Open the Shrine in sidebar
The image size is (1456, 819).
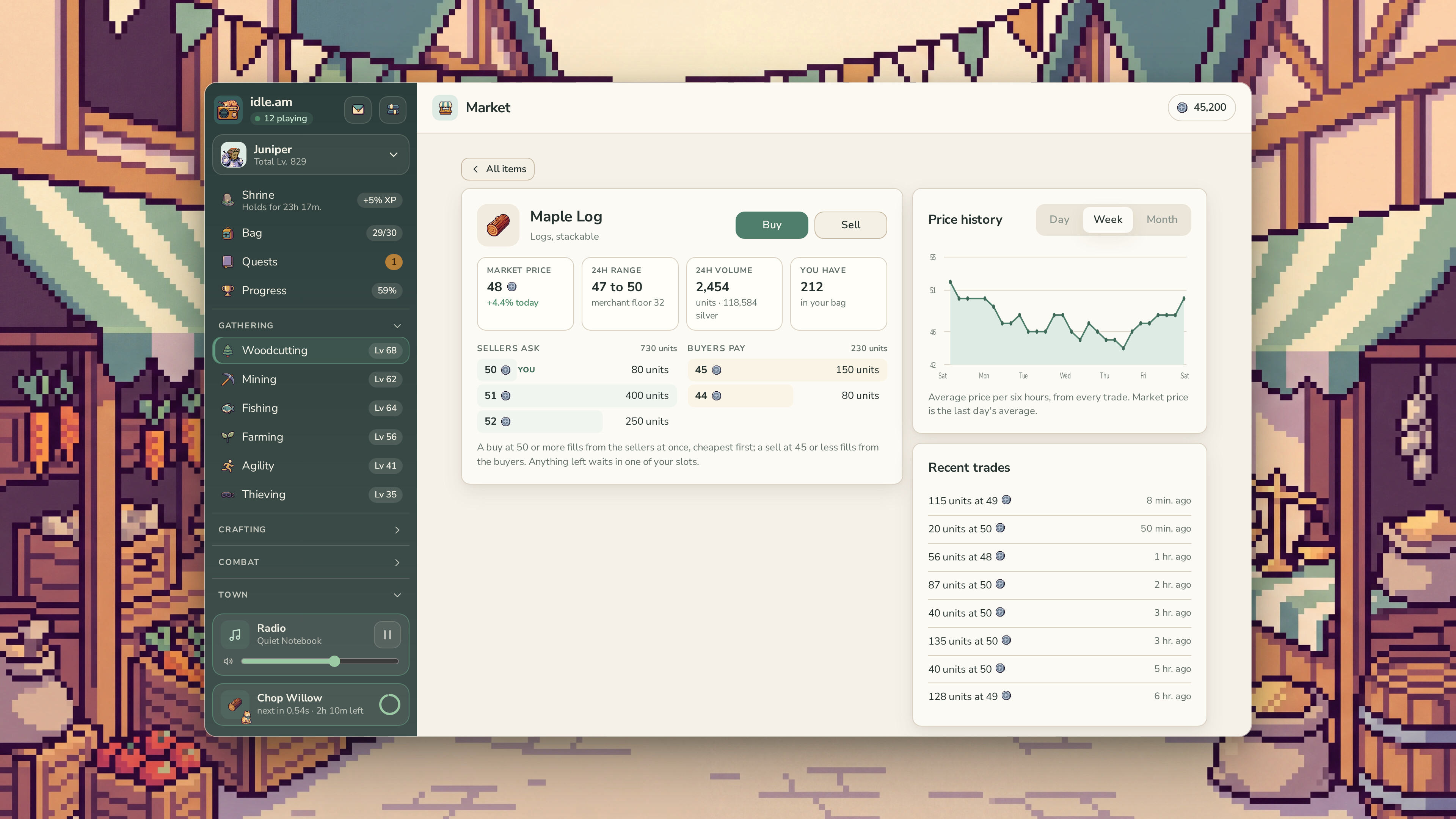tap(310, 200)
